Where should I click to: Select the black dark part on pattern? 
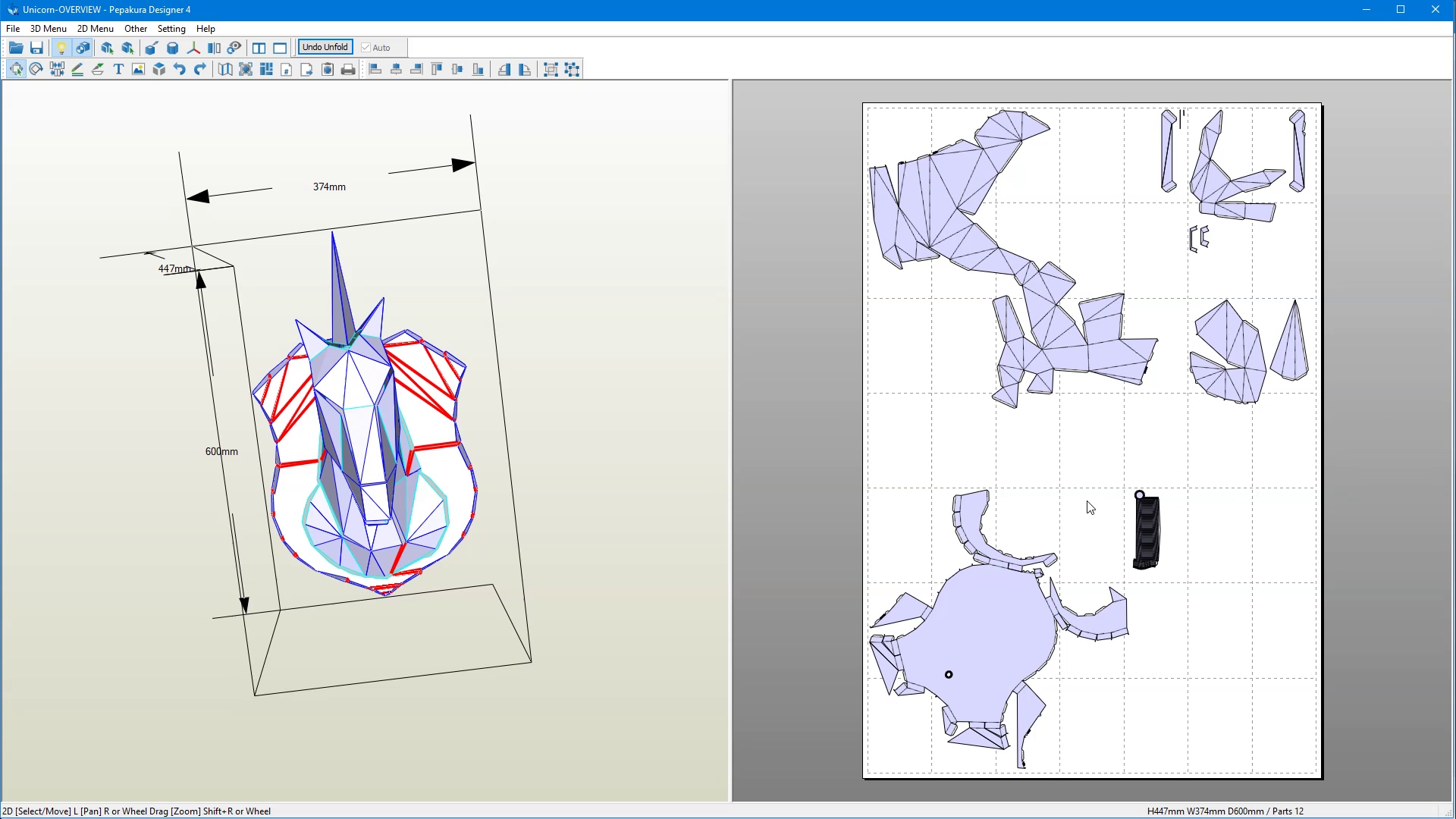pos(1147,532)
